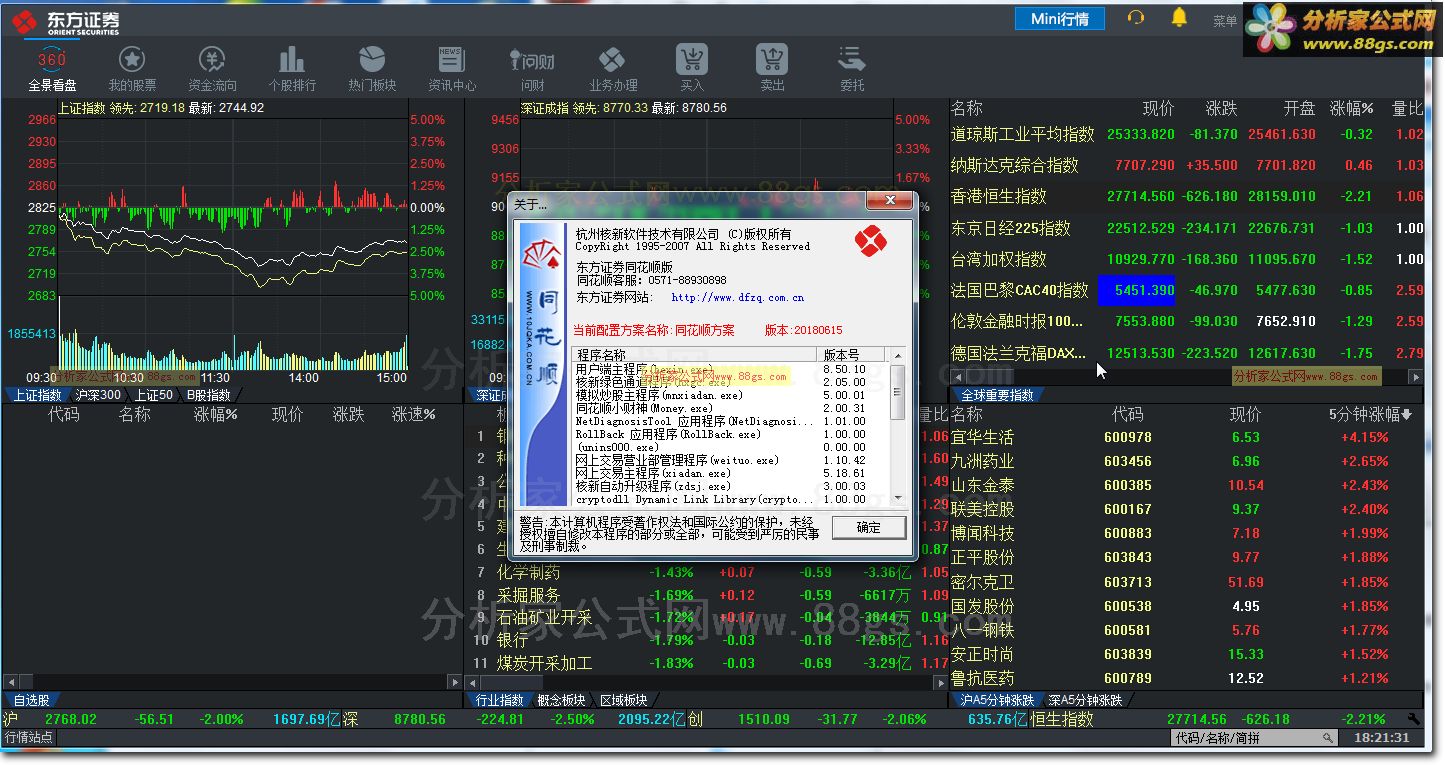Screen dimensions: 1445x765
Task: Click the wrench settings icon in status bar
Action: [x=1413, y=719]
